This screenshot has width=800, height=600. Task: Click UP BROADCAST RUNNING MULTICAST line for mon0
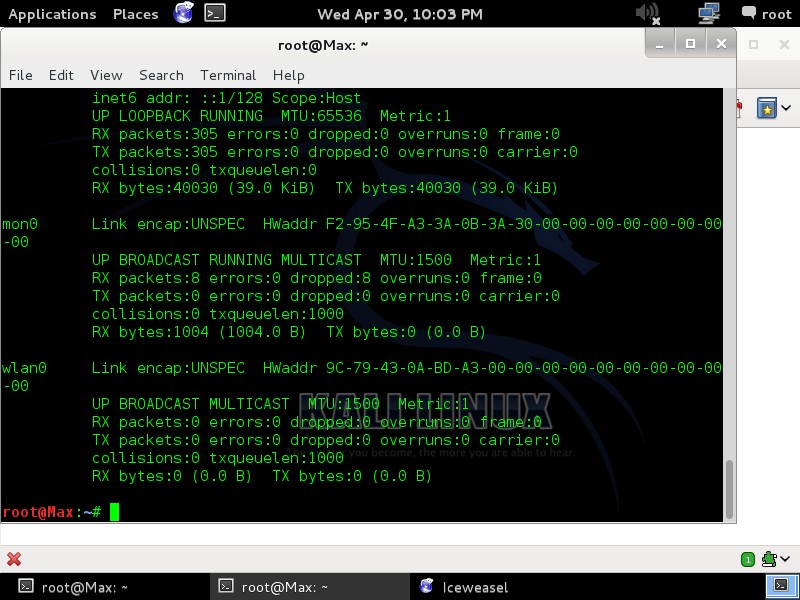tap(316, 260)
